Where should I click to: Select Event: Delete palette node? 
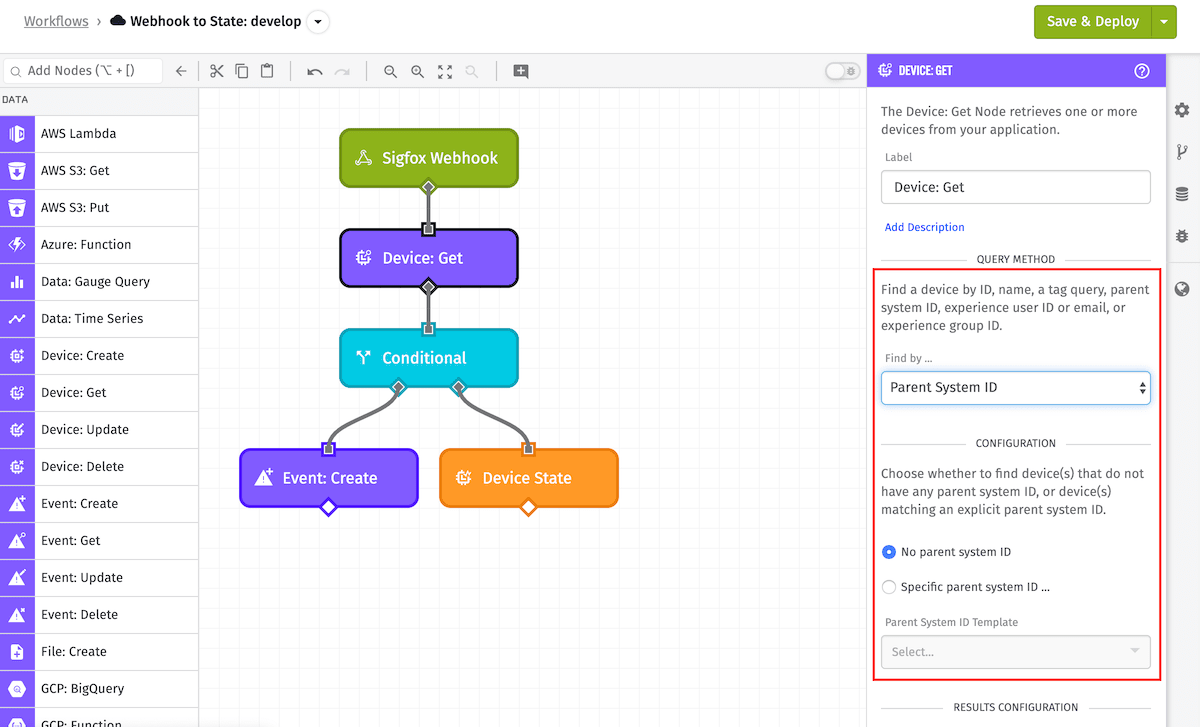pyautogui.click(x=99, y=615)
